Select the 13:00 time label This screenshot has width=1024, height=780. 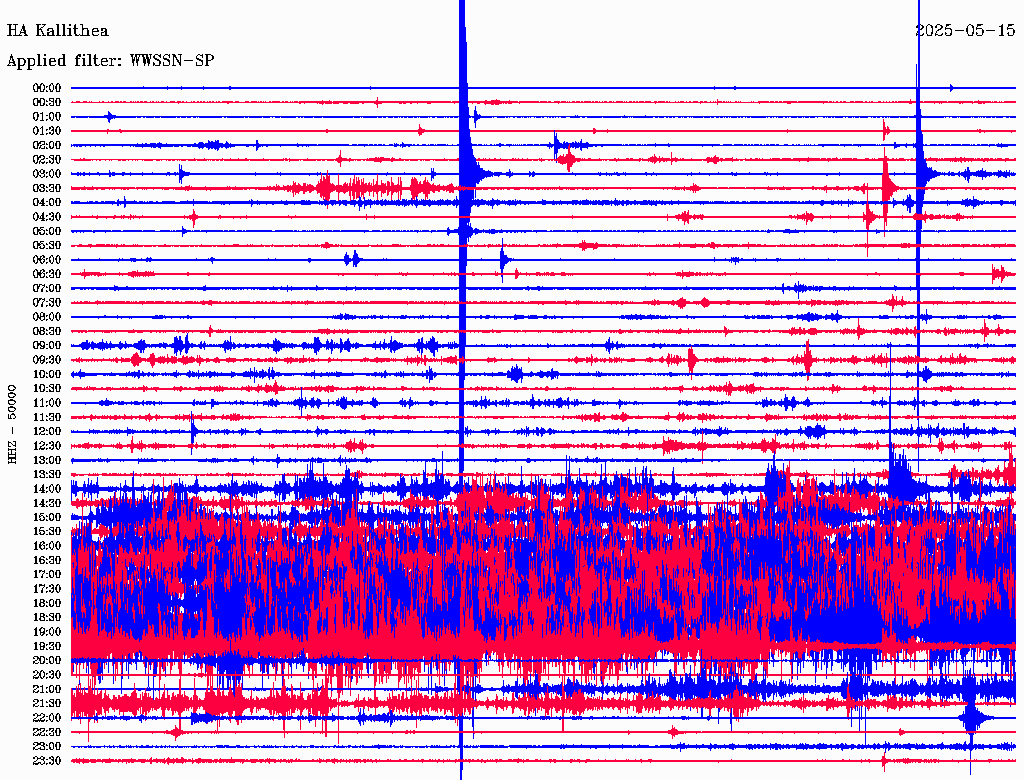47,461
